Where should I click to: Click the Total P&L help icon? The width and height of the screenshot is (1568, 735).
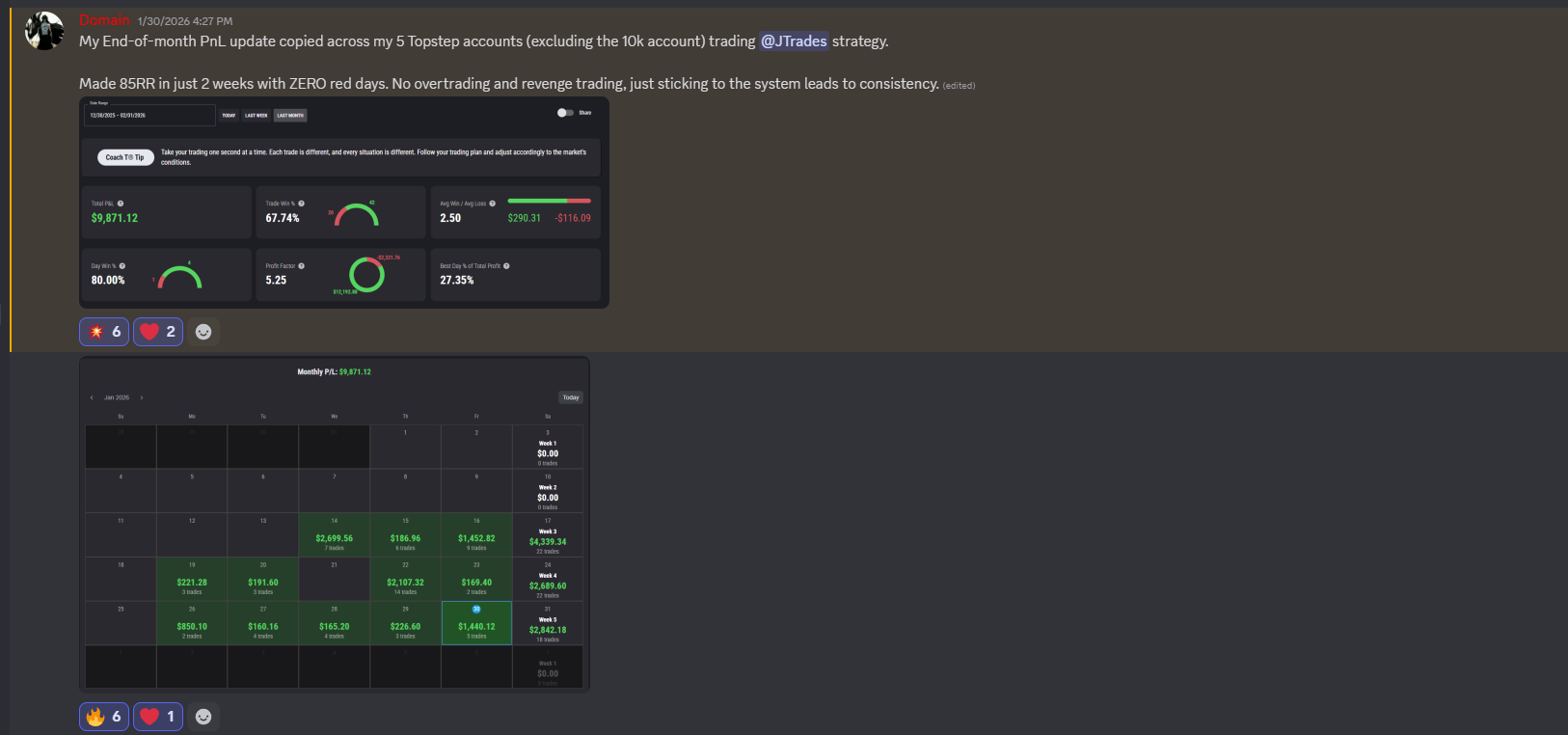[121, 204]
